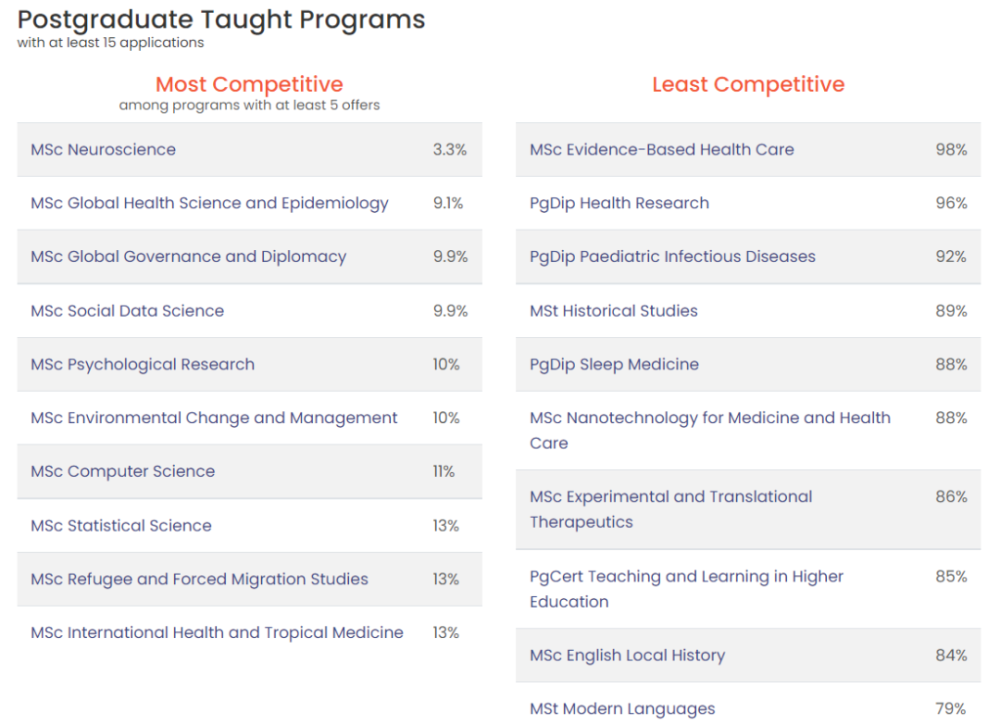
Task: Open MSc Social Data Science entry
Action: click(128, 311)
